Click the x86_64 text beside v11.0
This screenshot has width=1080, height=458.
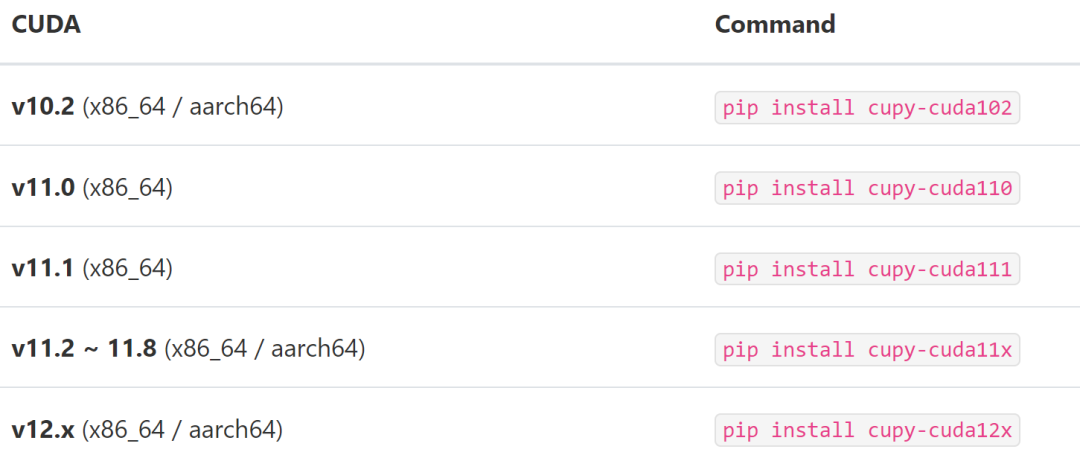click(127, 187)
